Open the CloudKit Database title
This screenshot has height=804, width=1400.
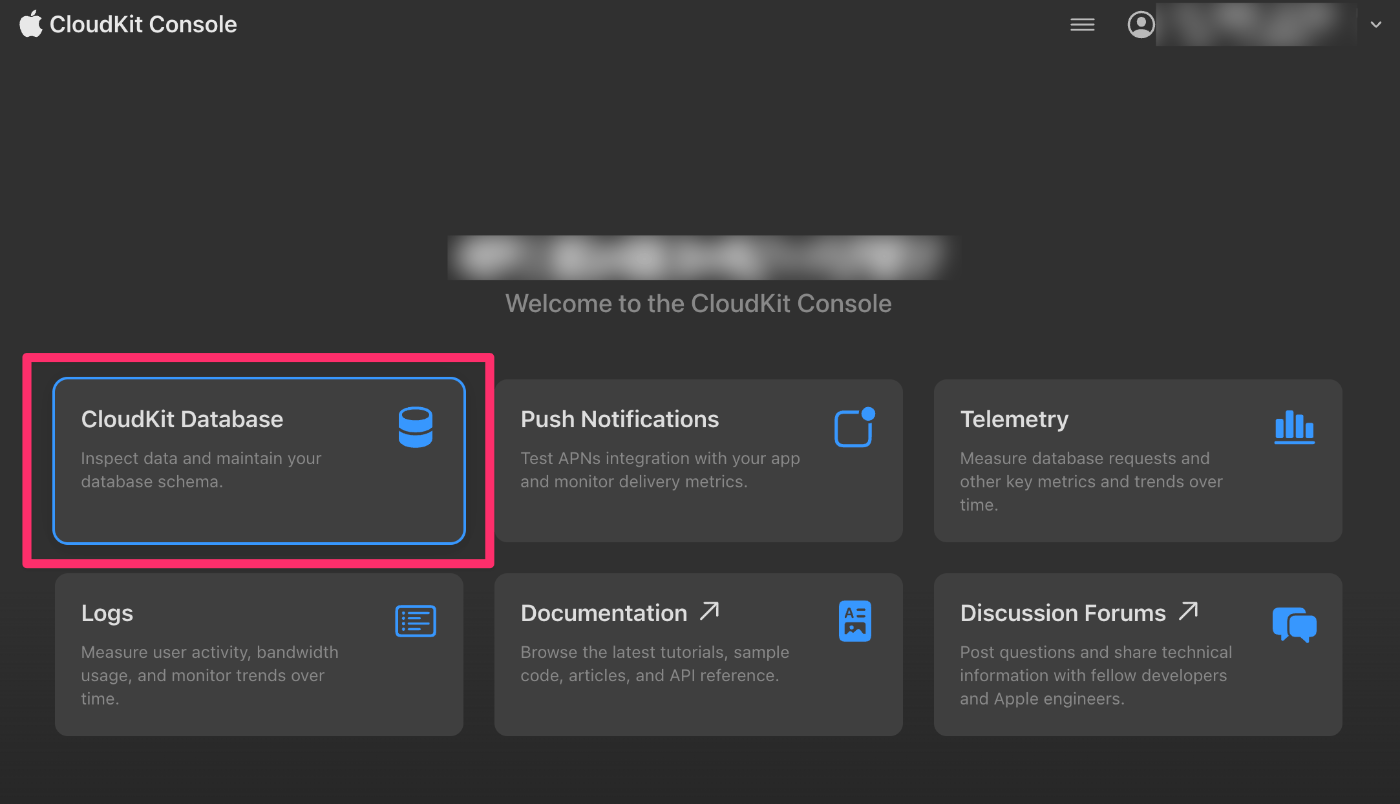click(x=182, y=419)
